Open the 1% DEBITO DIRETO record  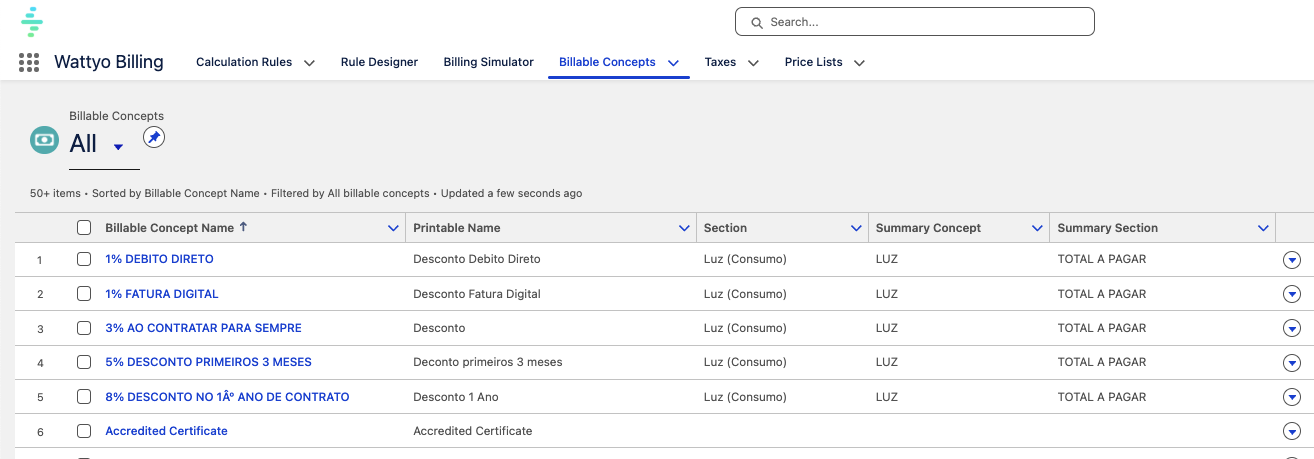(x=159, y=259)
